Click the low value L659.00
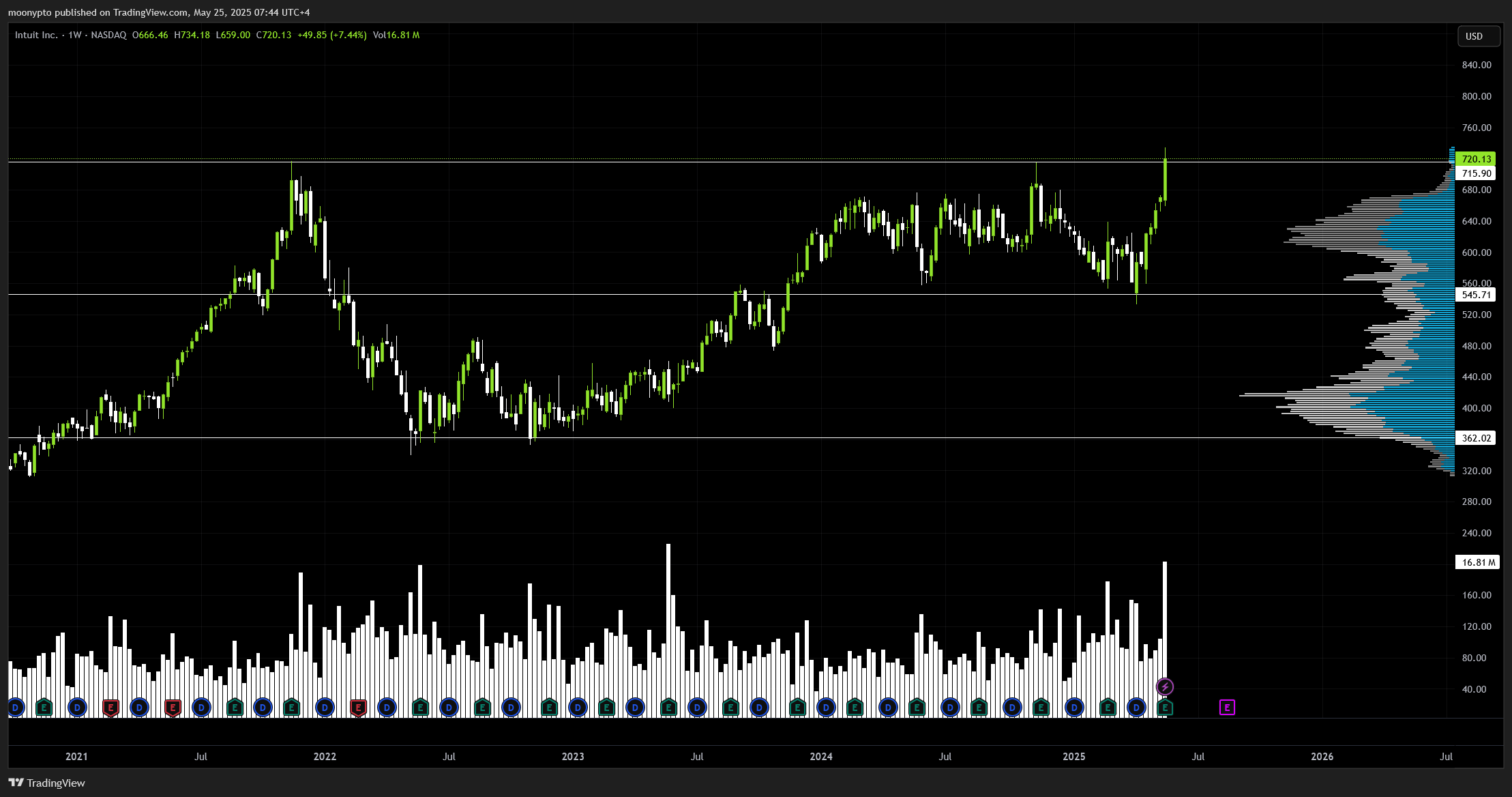 (x=233, y=35)
